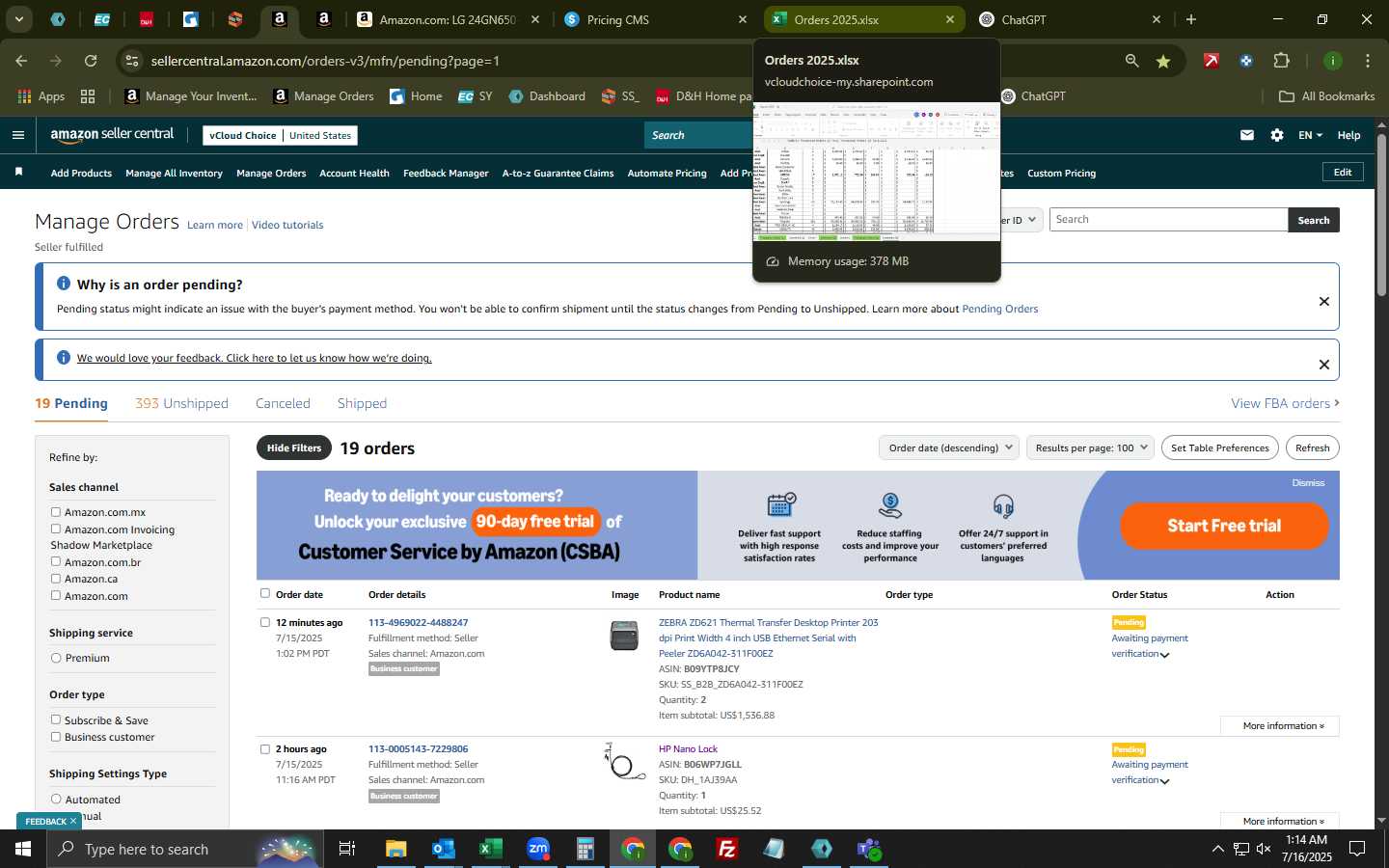
Task: Check the Amazon.ca filter
Action: (56, 579)
